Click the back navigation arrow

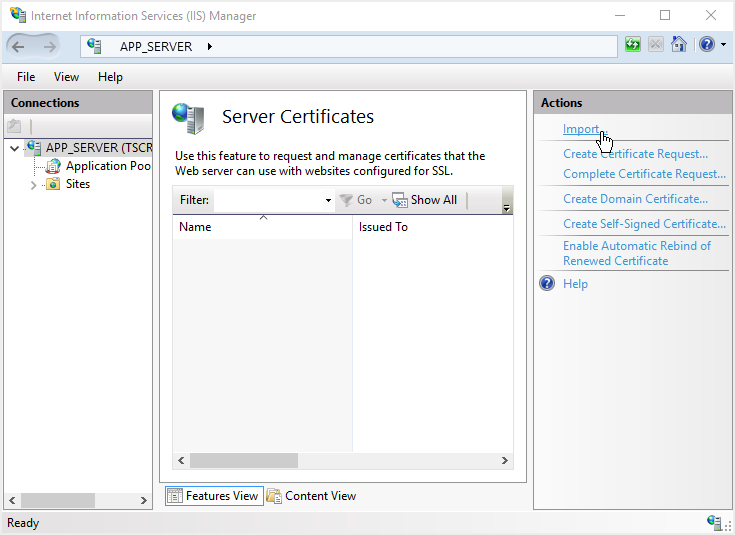pyautogui.click(x=18, y=46)
